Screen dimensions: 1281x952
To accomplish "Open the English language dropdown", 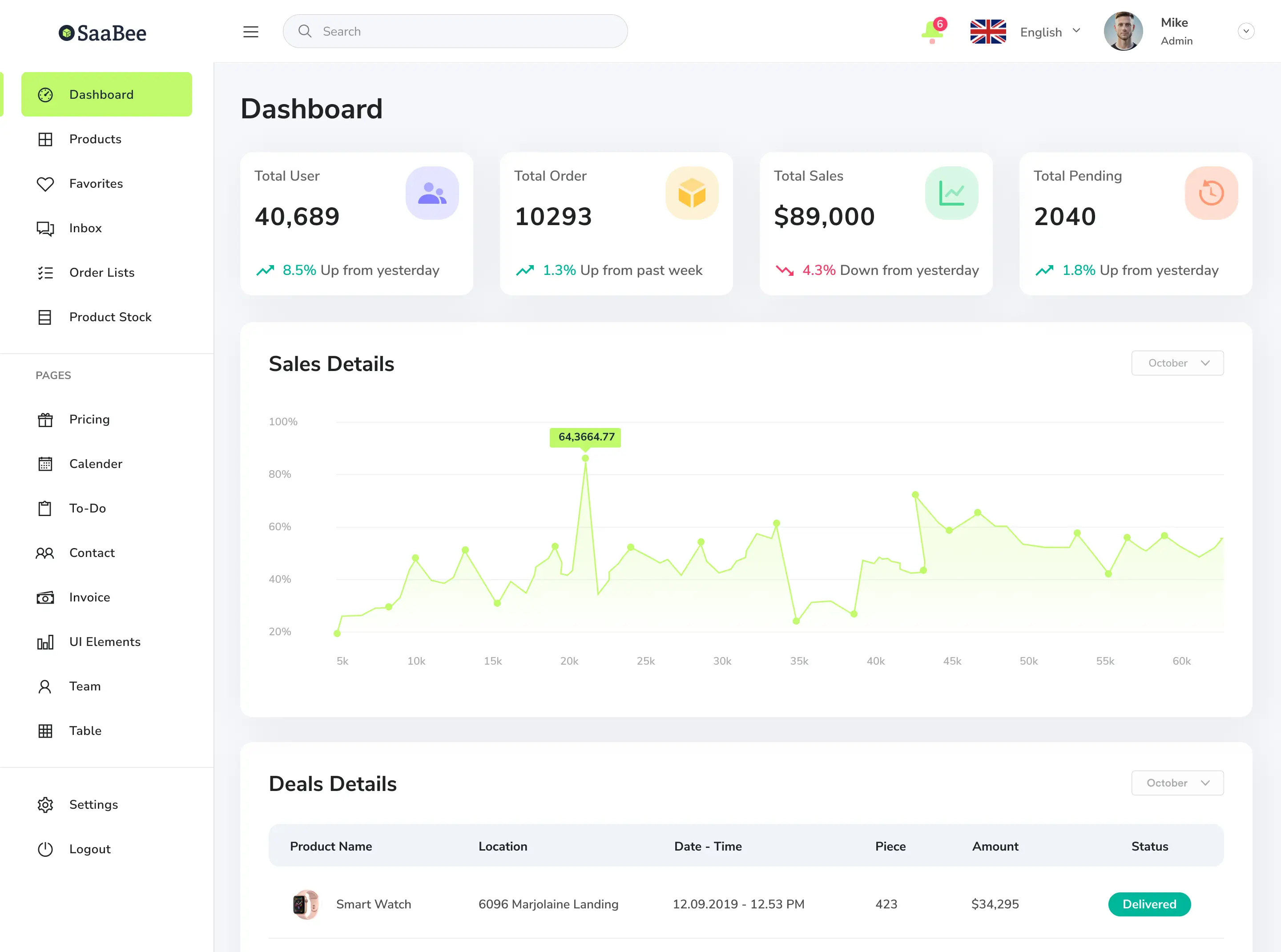I will click(x=1050, y=32).
